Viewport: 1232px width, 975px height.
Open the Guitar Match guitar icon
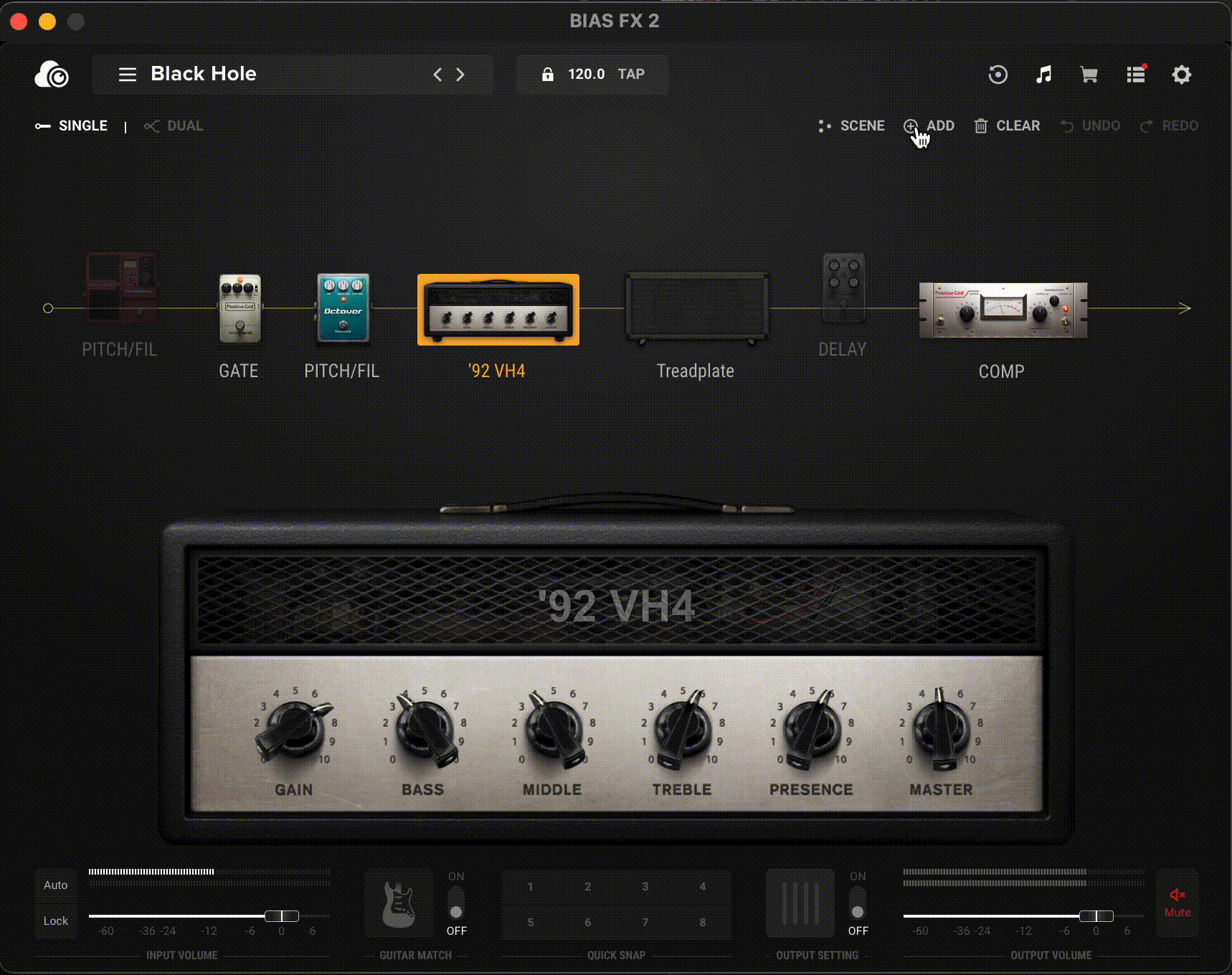[399, 903]
